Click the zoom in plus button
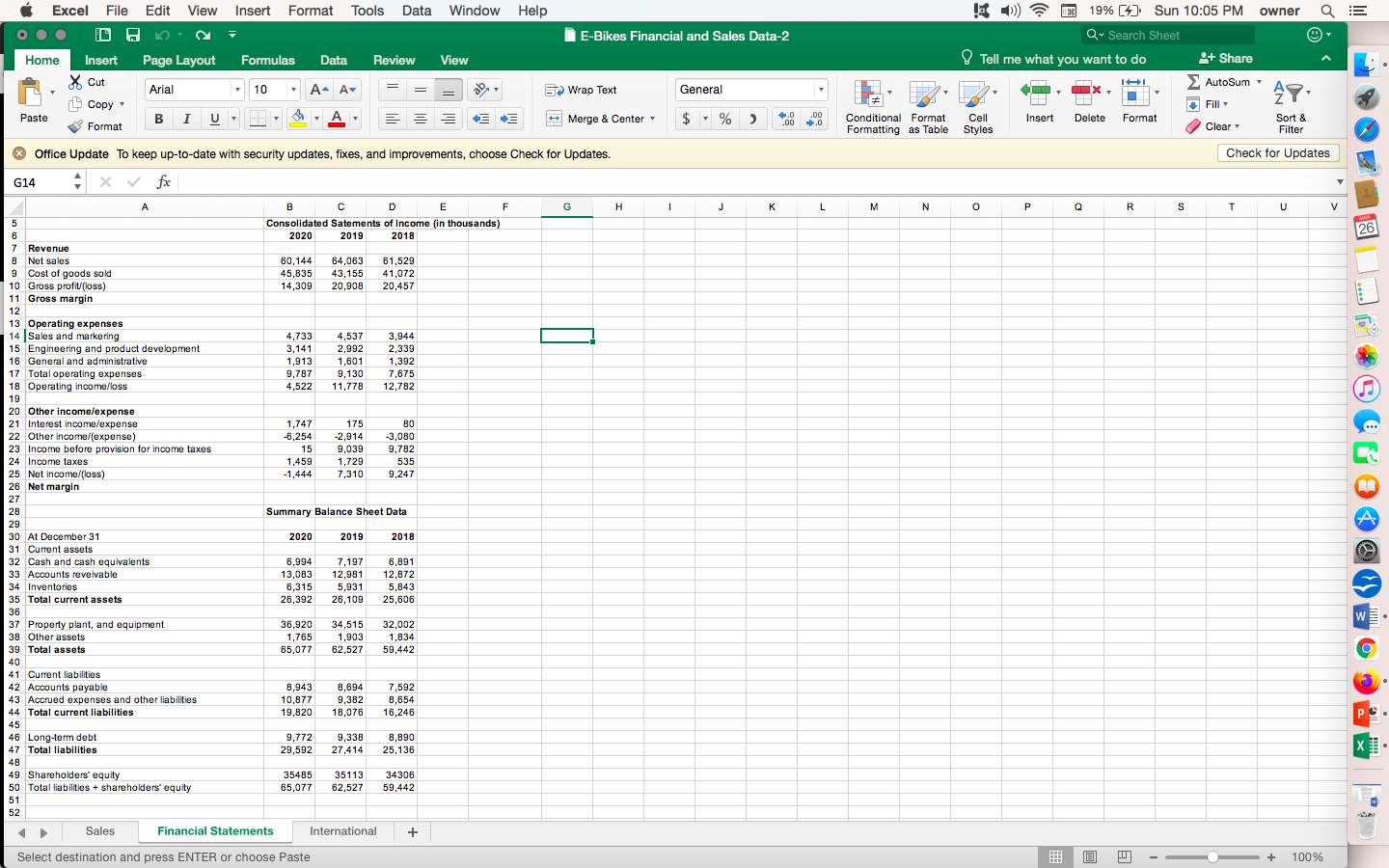This screenshot has height=868, width=1389. point(1271,856)
